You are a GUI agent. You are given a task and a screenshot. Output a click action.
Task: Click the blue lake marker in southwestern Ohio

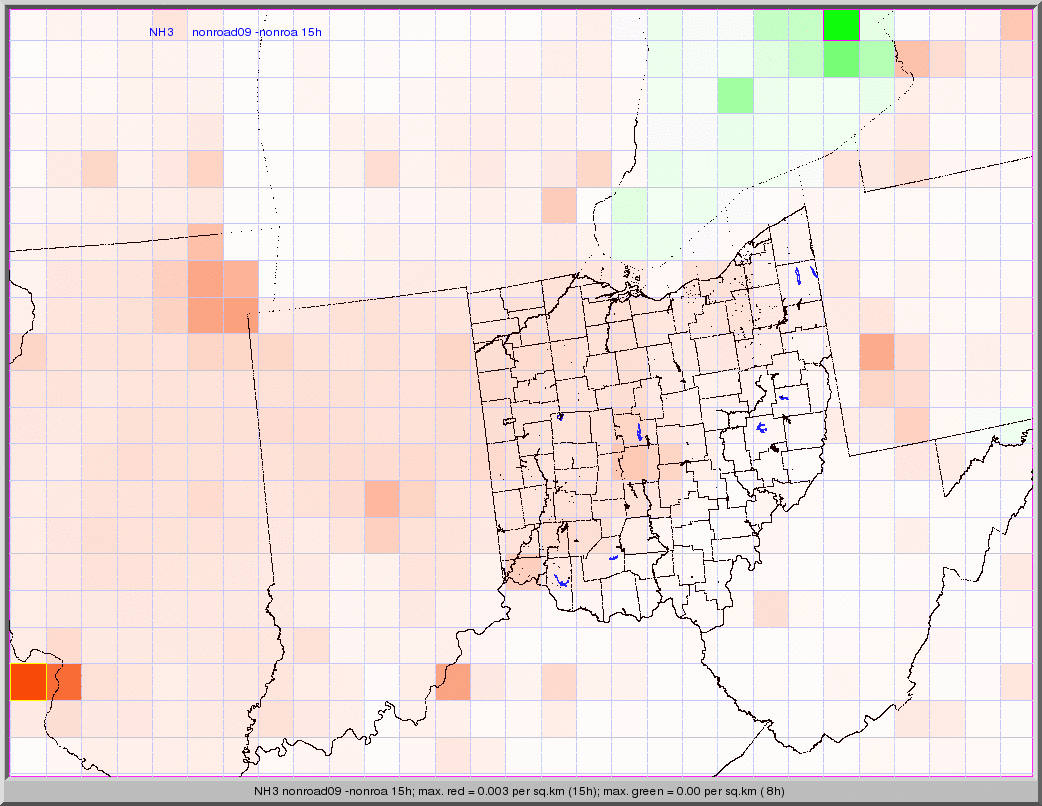[x=562, y=581]
